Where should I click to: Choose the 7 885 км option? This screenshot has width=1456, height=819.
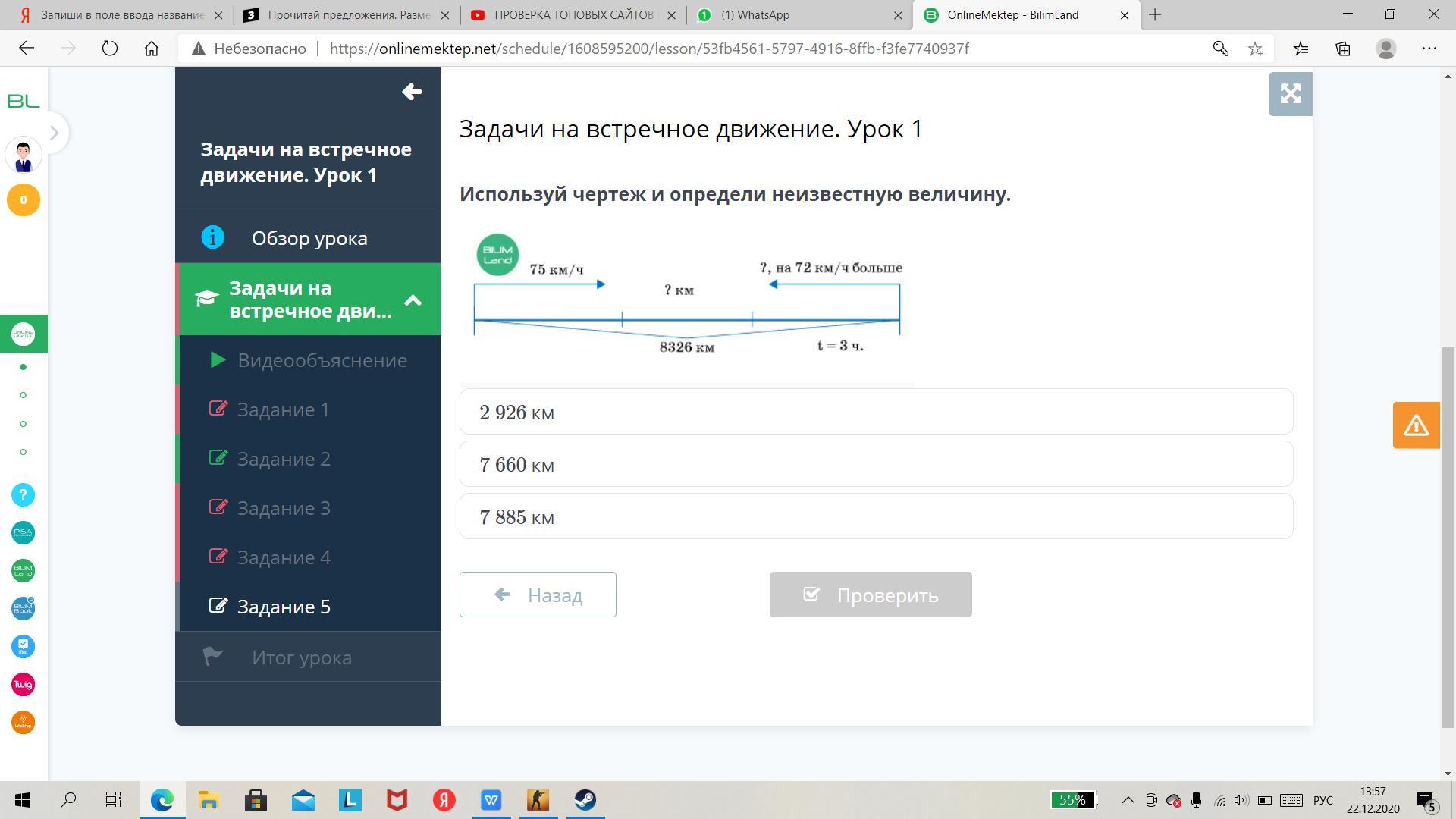coord(876,516)
